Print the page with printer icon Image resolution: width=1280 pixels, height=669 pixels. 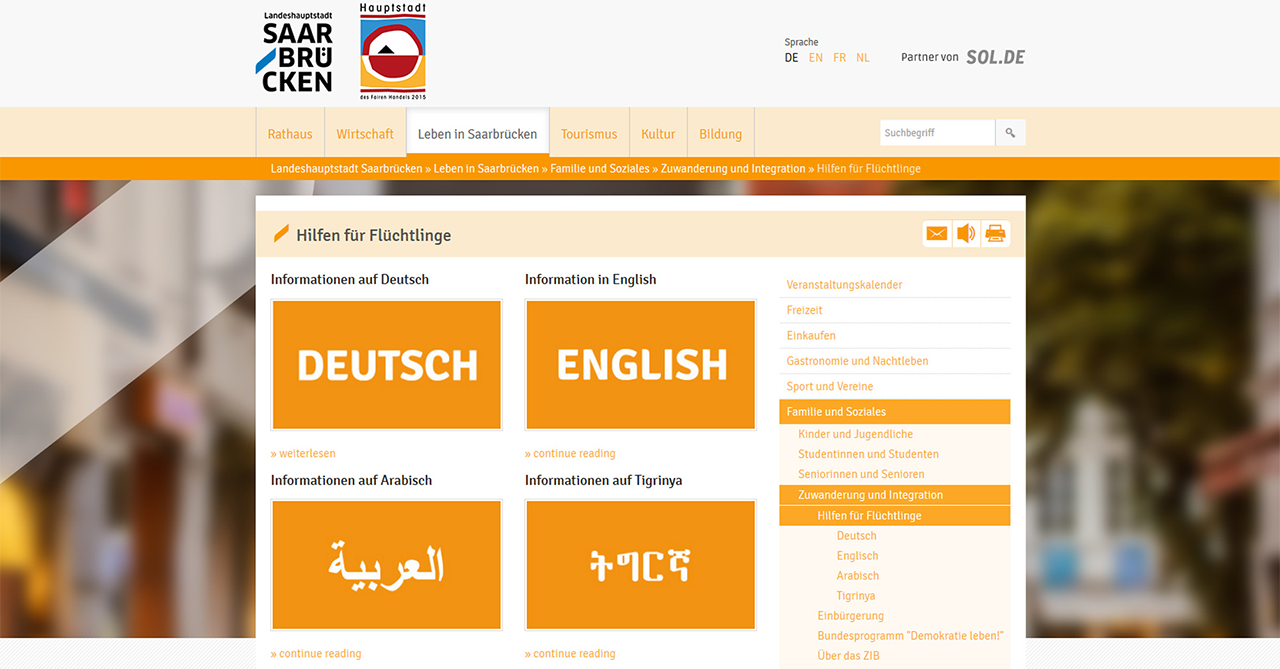coord(995,234)
